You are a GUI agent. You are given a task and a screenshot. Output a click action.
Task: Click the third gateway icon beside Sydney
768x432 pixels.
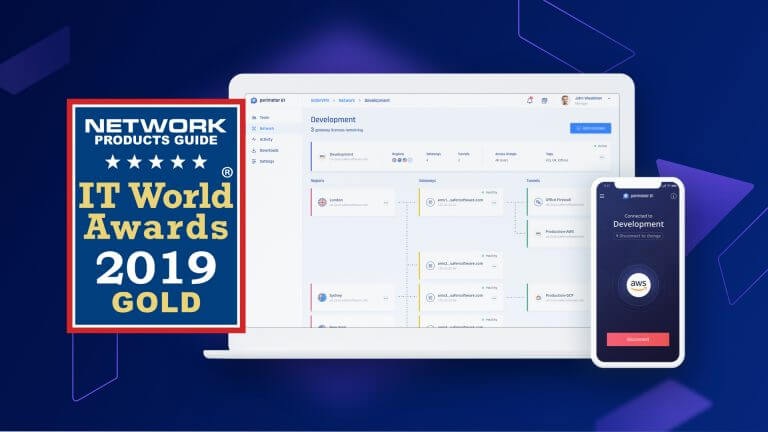[x=430, y=297]
